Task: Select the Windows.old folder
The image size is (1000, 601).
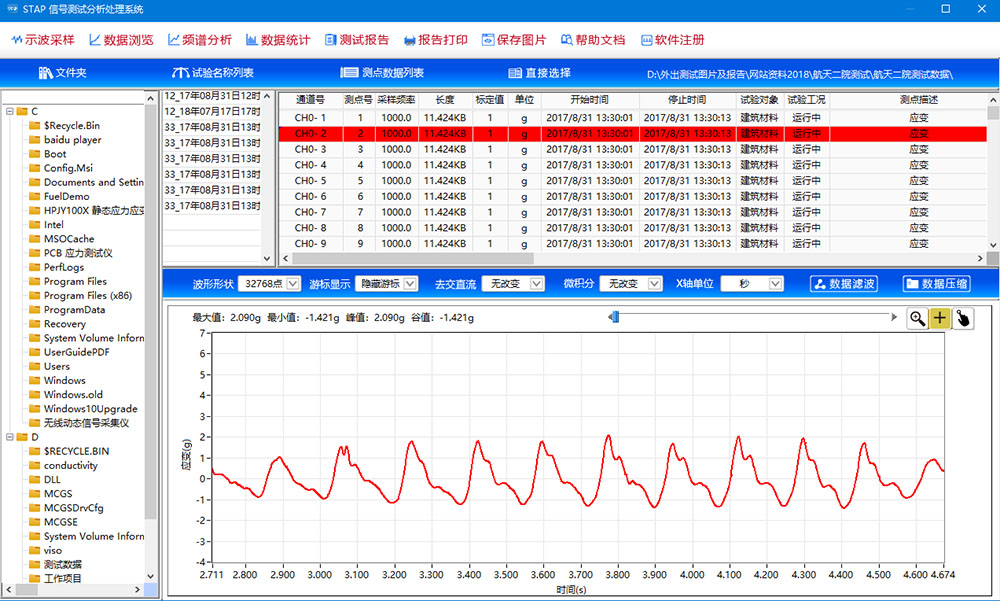Action: click(73, 395)
